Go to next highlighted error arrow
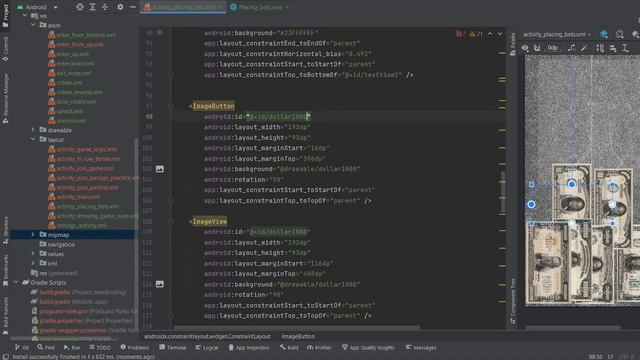 point(500,34)
